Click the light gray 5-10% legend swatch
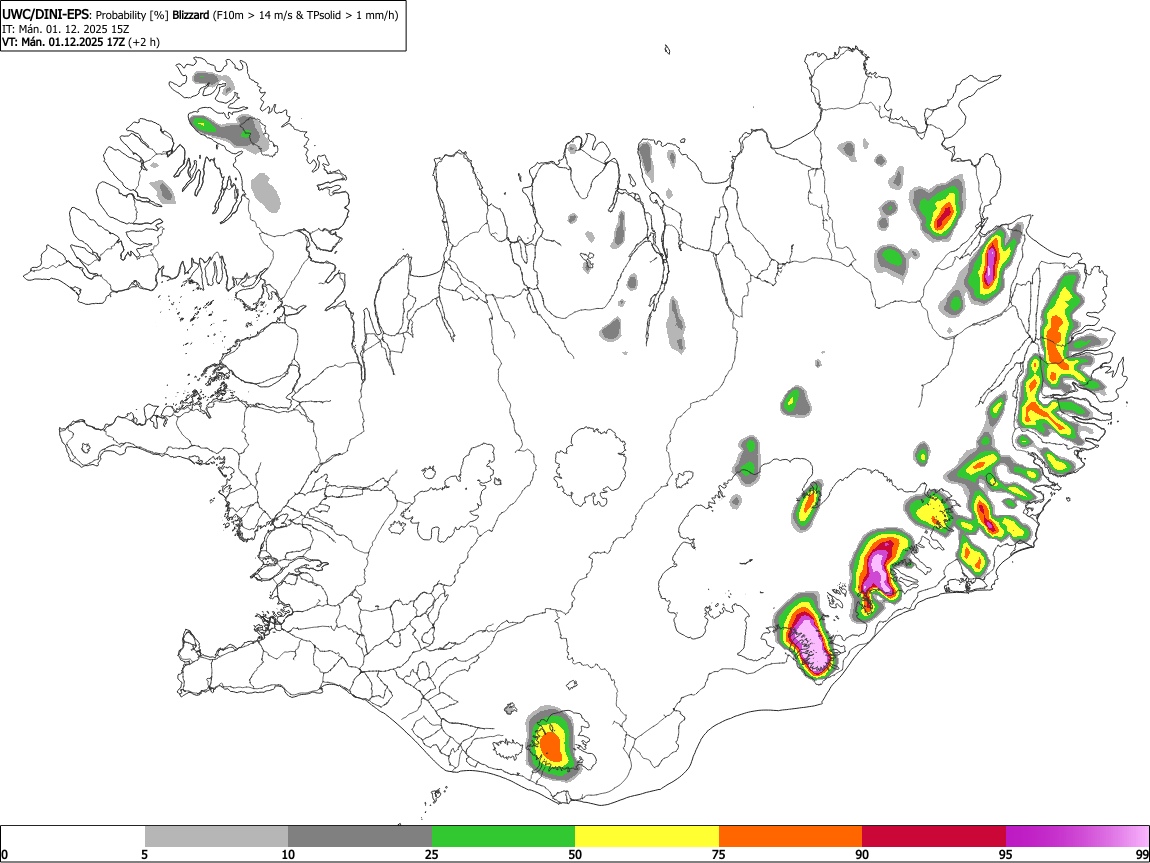The image size is (1150, 863). tap(216, 837)
